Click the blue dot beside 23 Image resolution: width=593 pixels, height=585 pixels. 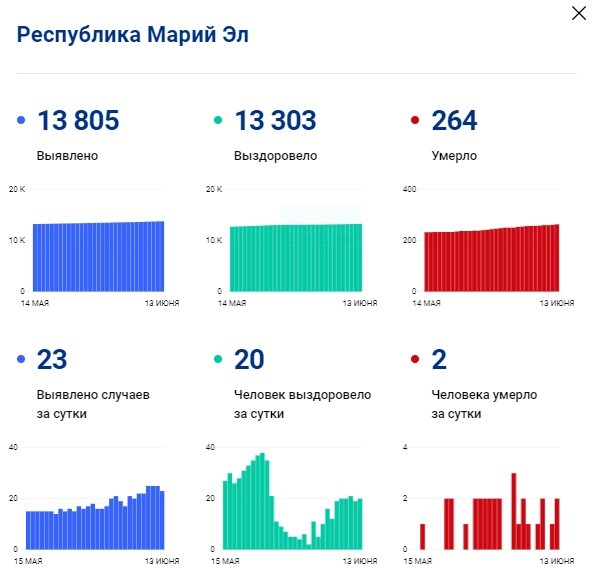[21, 359]
